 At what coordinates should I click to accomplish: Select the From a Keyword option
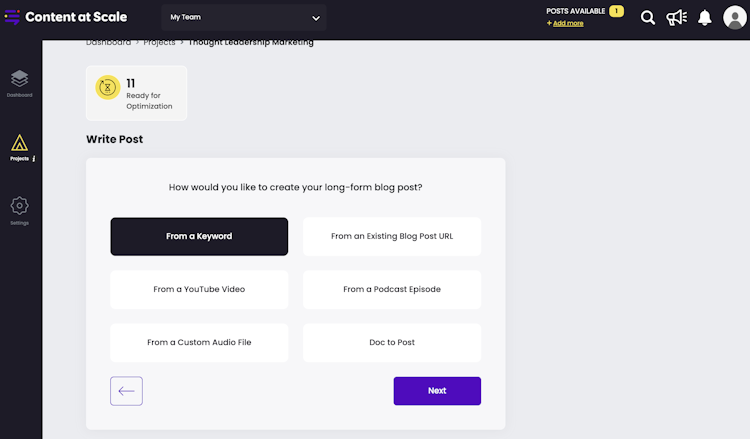[199, 237]
